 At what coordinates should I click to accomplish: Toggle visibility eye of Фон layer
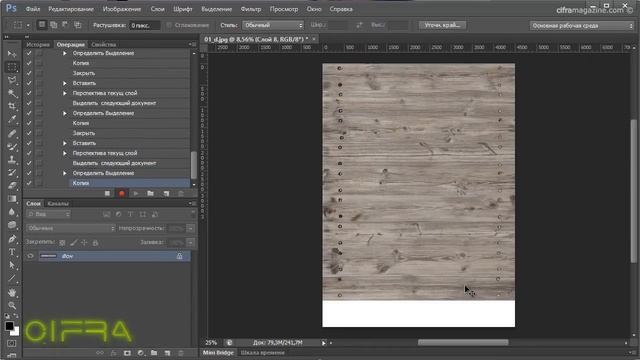30,256
